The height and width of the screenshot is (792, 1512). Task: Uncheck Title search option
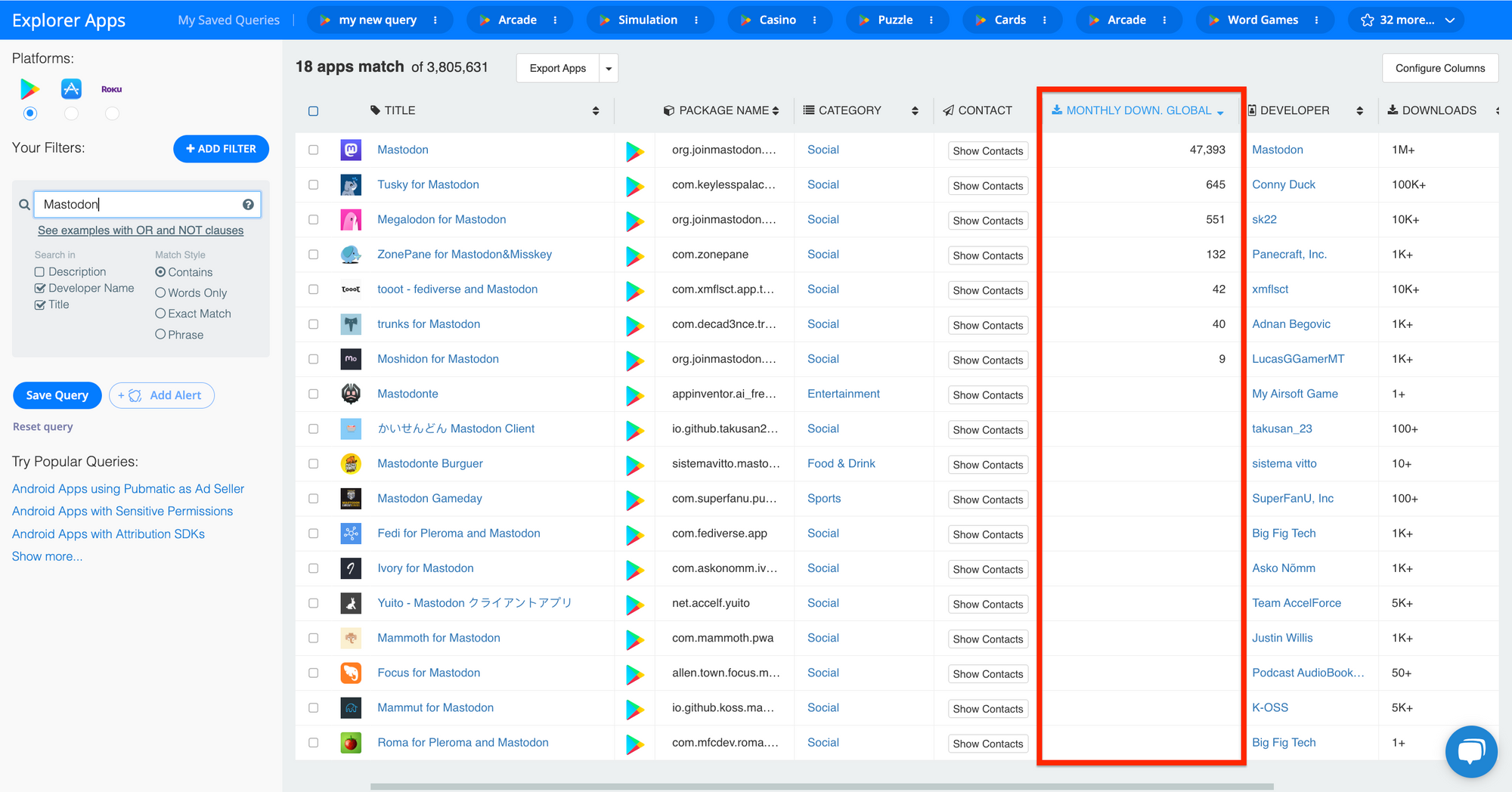pos(39,305)
